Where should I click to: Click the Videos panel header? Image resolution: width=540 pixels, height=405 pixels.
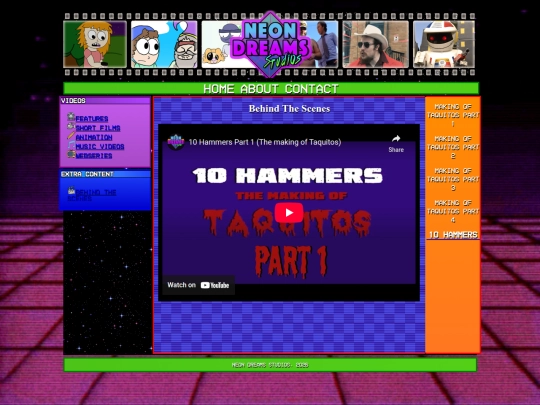105,101
